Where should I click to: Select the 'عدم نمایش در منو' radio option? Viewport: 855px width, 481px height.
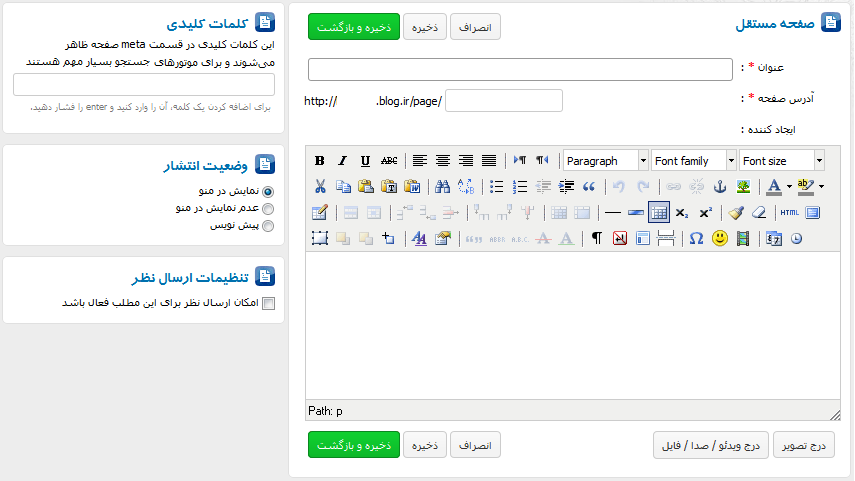click(x=267, y=208)
